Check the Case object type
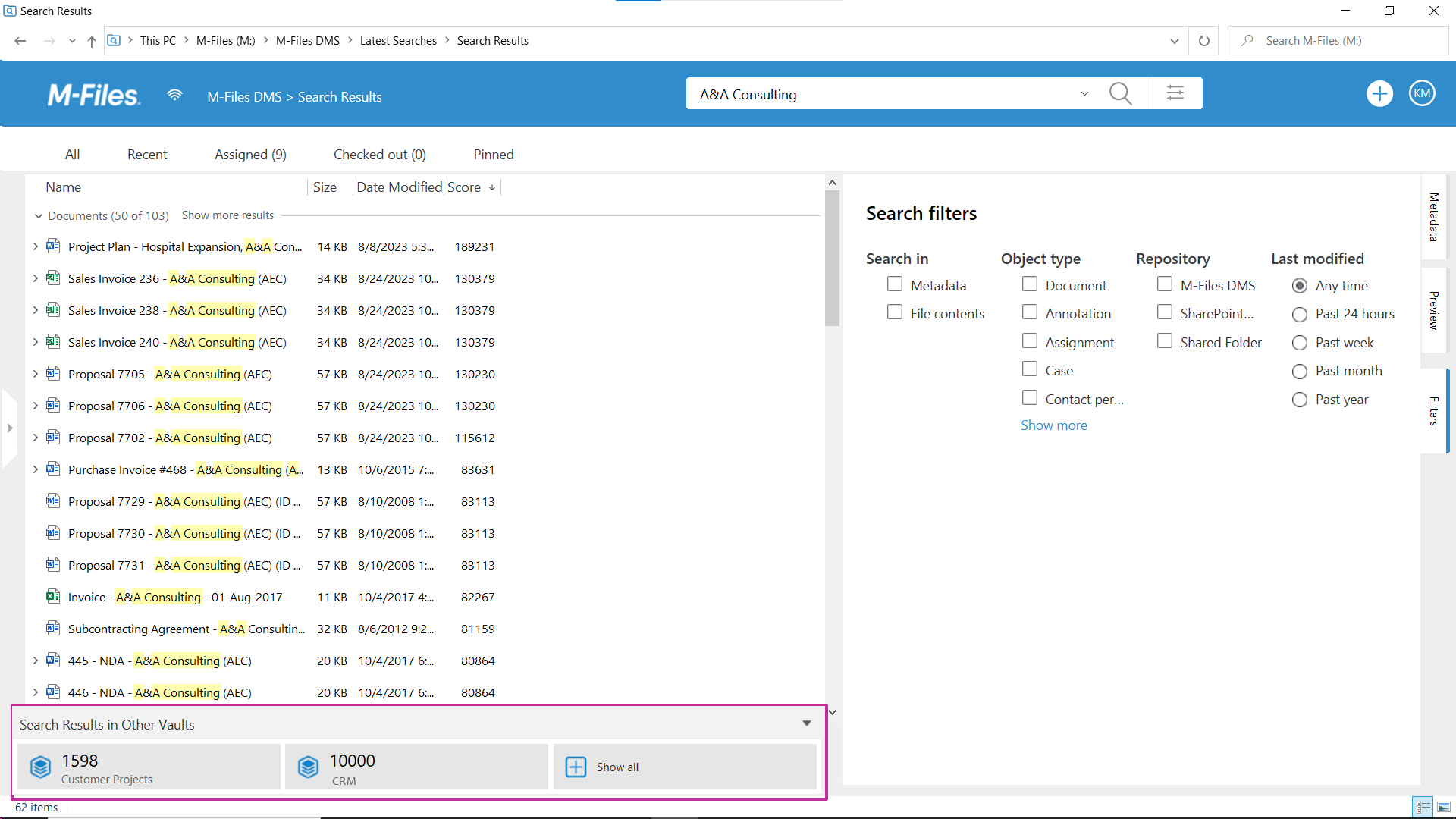The width and height of the screenshot is (1456, 819). [1030, 369]
